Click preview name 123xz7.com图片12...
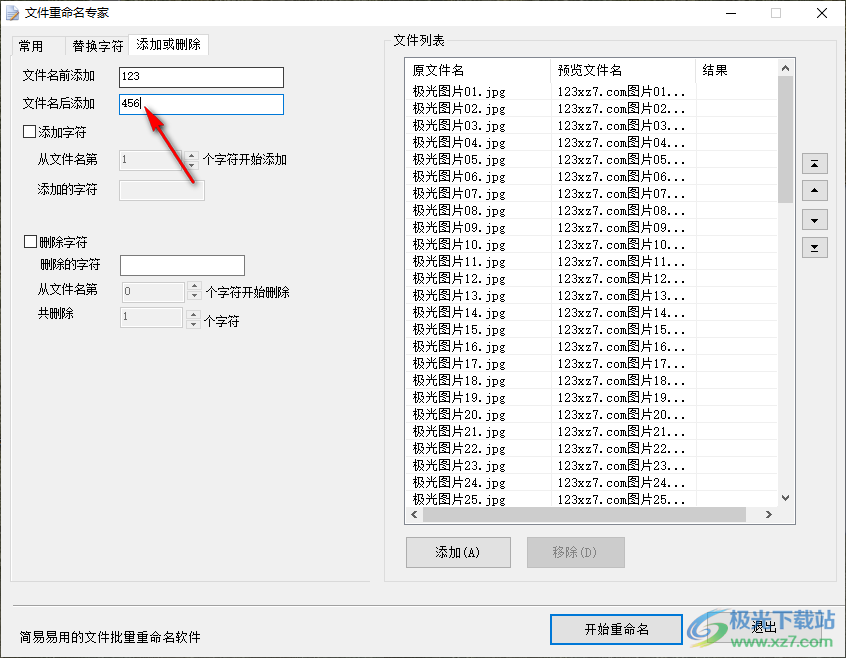Viewport: 846px width, 658px height. pyautogui.click(x=621, y=278)
